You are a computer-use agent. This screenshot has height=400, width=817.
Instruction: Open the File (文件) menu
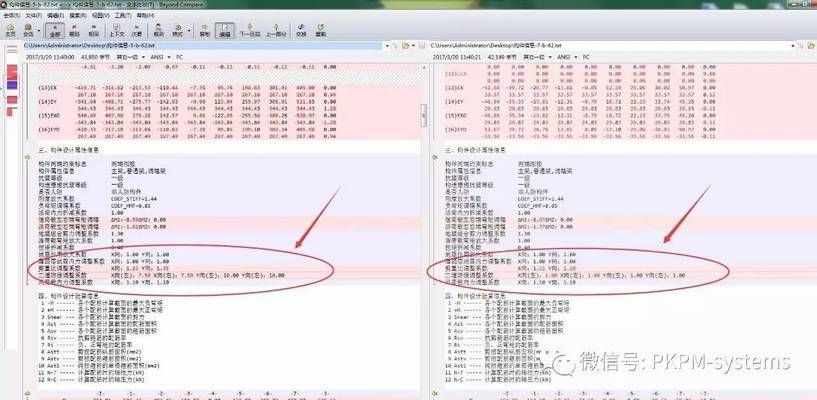[33, 16]
